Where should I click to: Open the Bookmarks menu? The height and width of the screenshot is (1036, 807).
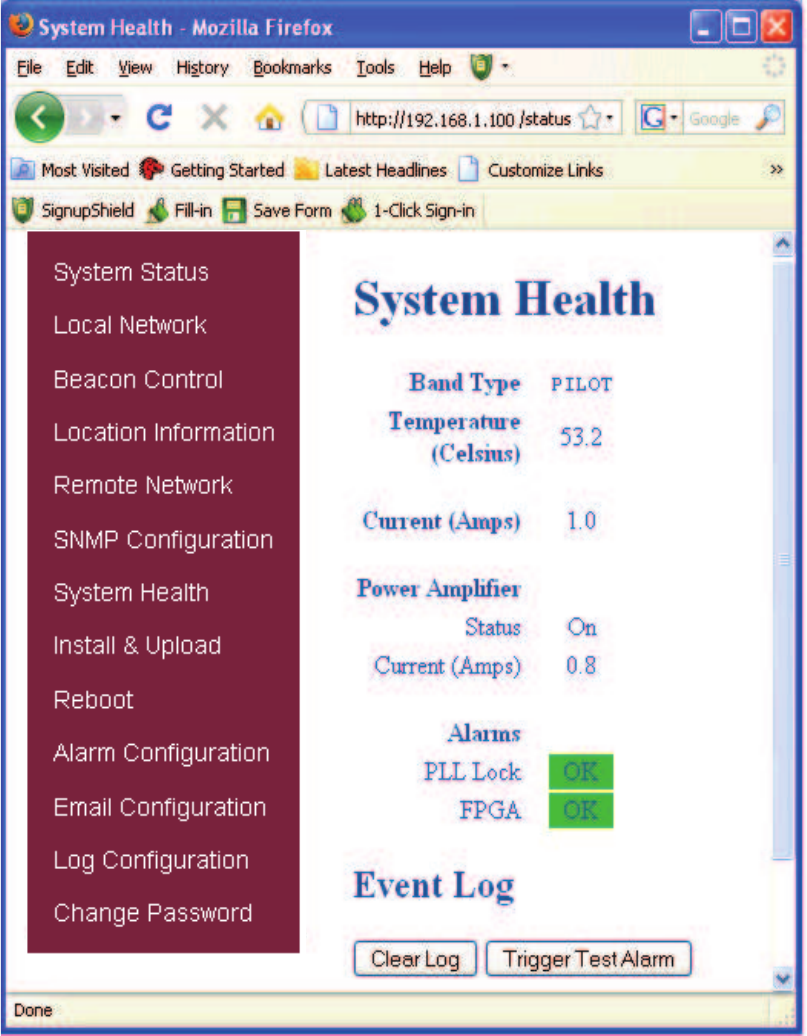pos(292,67)
